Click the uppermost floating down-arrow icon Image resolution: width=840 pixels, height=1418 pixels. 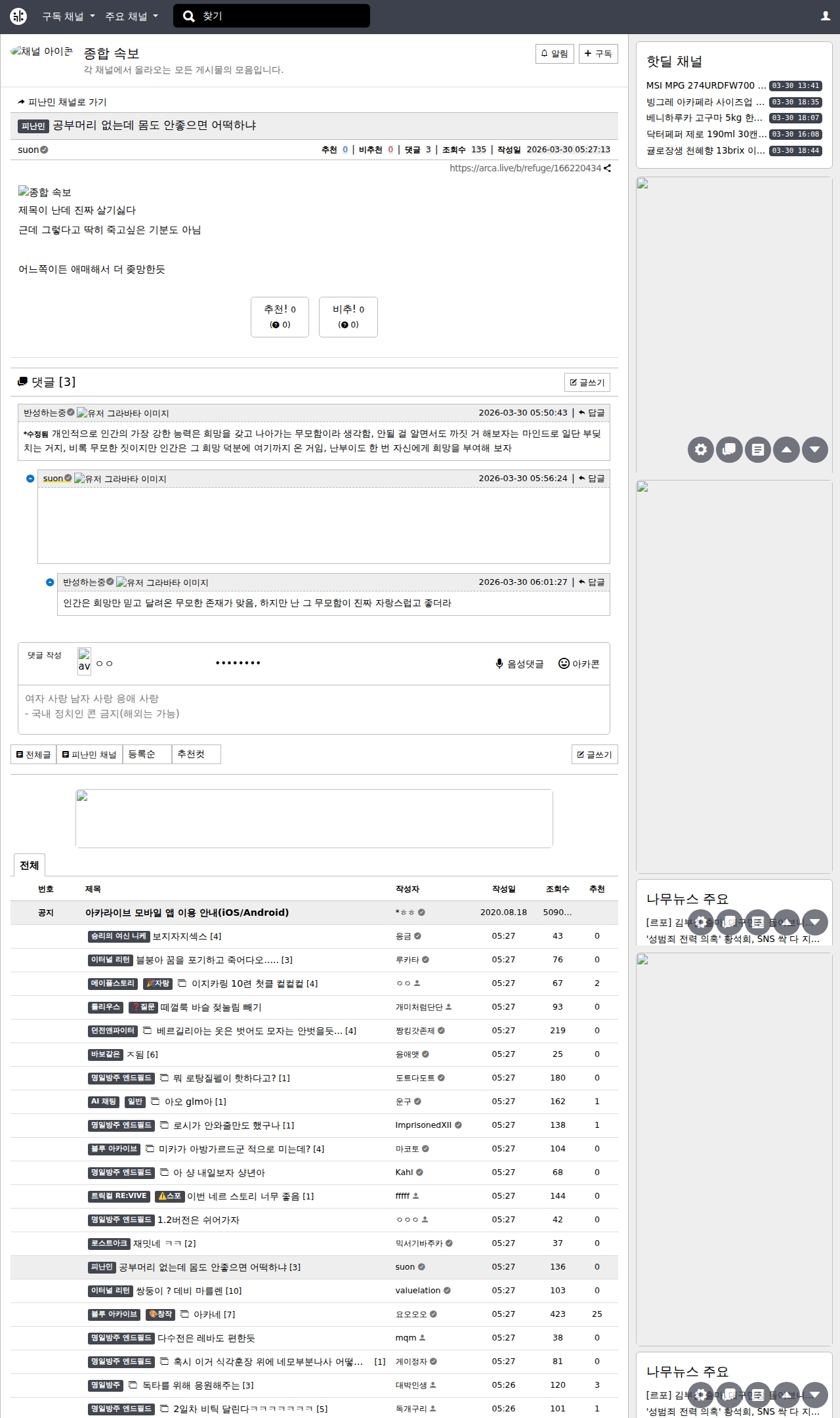tap(815, 450)
